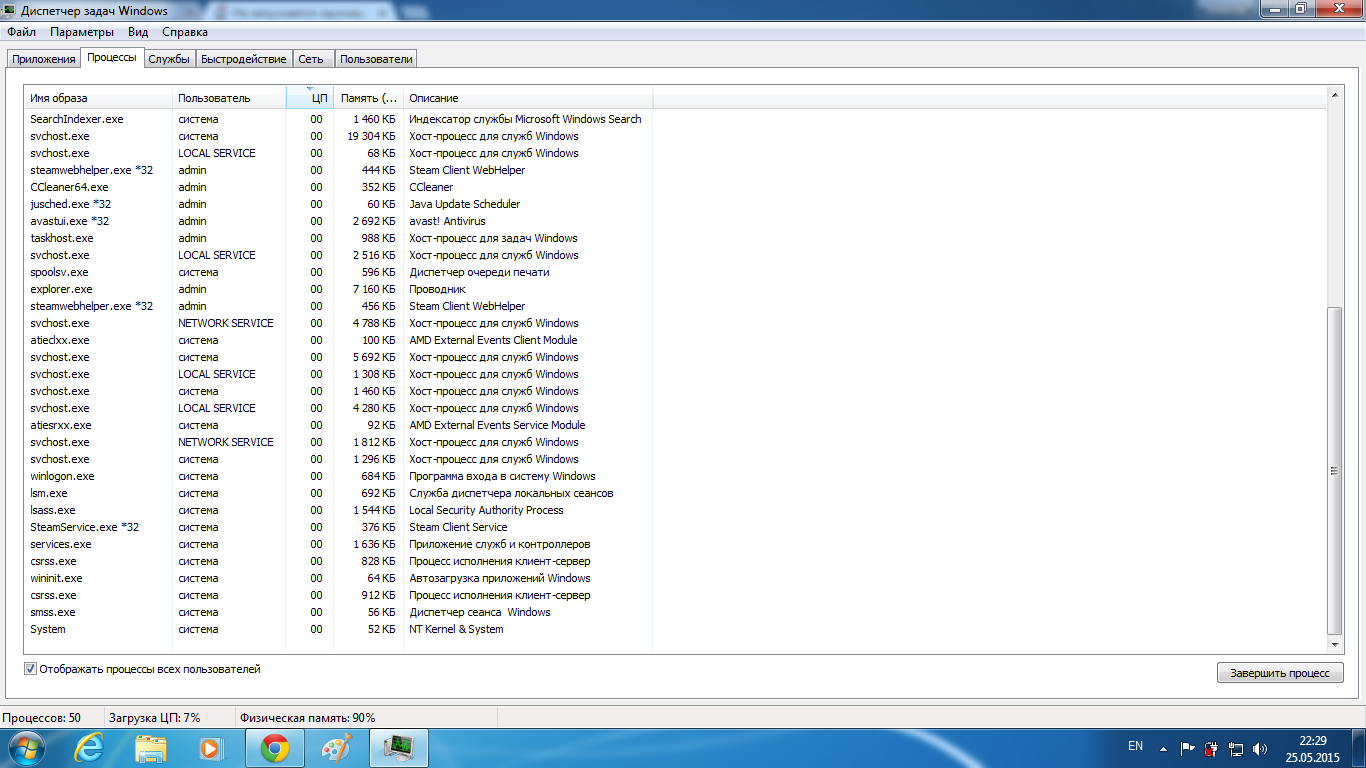
Task: Select the avastui.exe *32 process
Action: 338,221
